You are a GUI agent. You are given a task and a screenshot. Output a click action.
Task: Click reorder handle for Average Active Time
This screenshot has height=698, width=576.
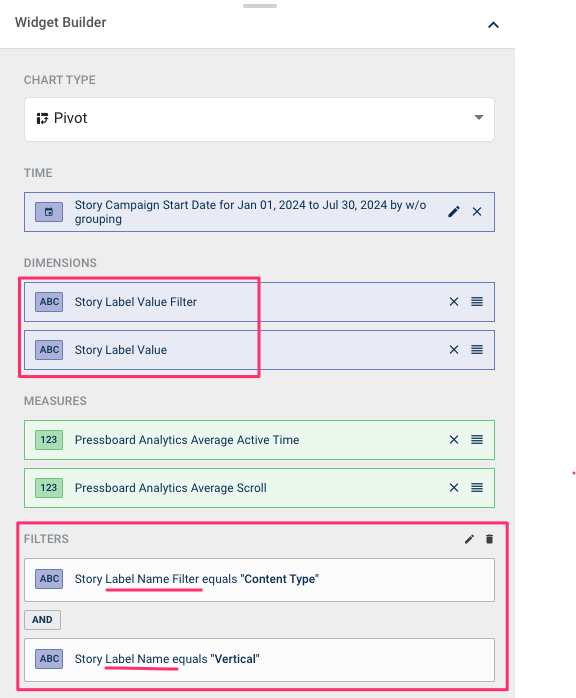pos(477,440)
